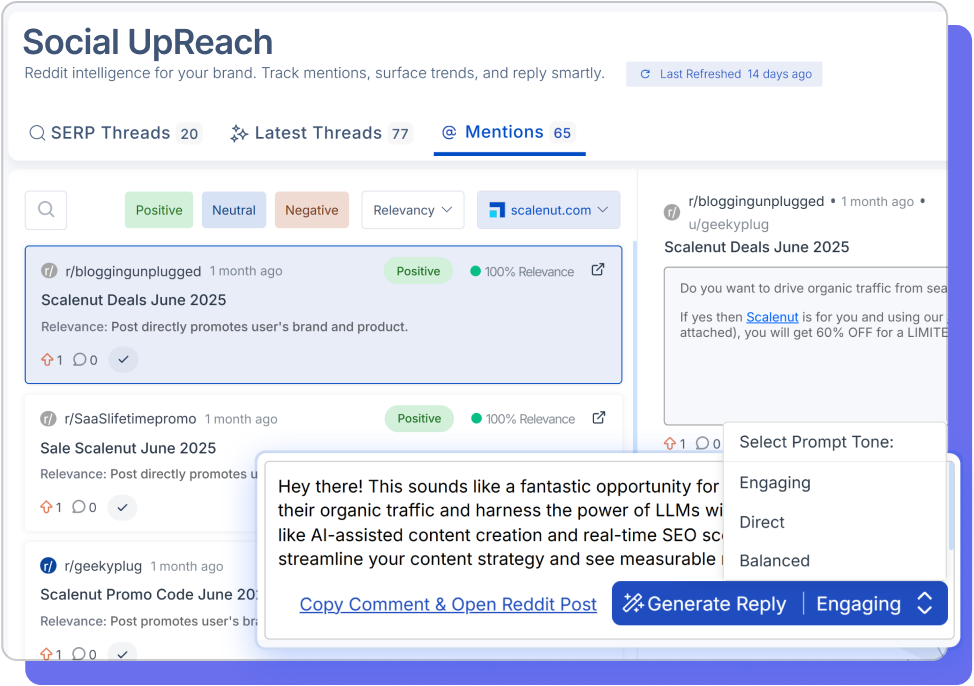This screenshot has width=974, height=686.
Task: Click the refresh icon beside Last Refreshed
Action: point(645,74)
